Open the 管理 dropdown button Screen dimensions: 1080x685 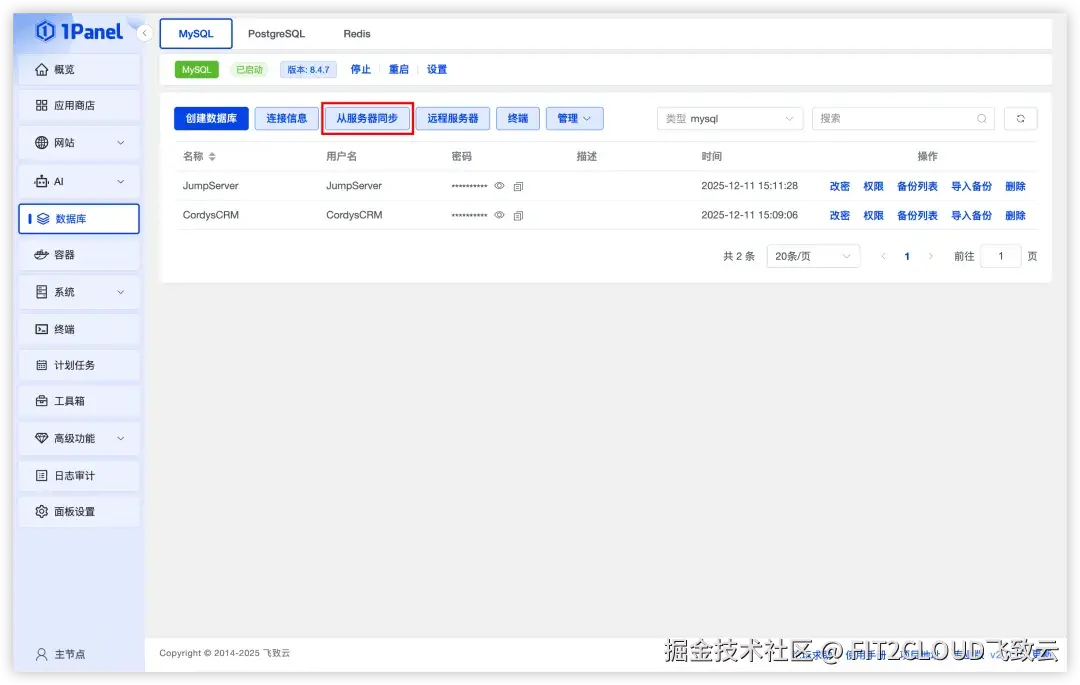(x=574, y=118)
